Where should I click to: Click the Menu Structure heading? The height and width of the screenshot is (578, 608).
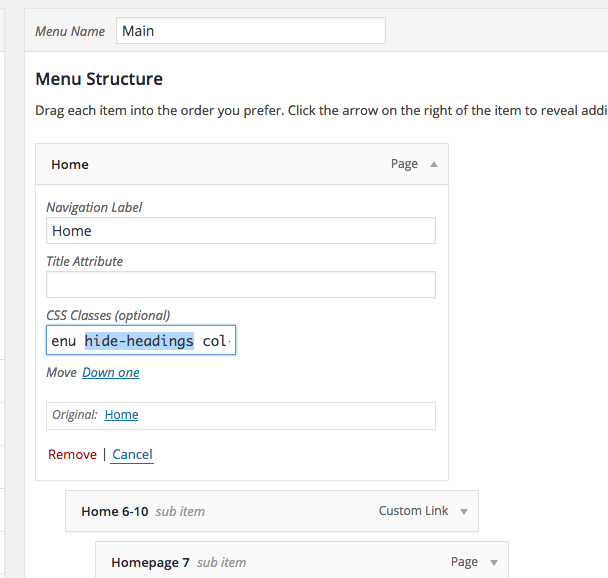pyautogui.click(x=99, y=79)
